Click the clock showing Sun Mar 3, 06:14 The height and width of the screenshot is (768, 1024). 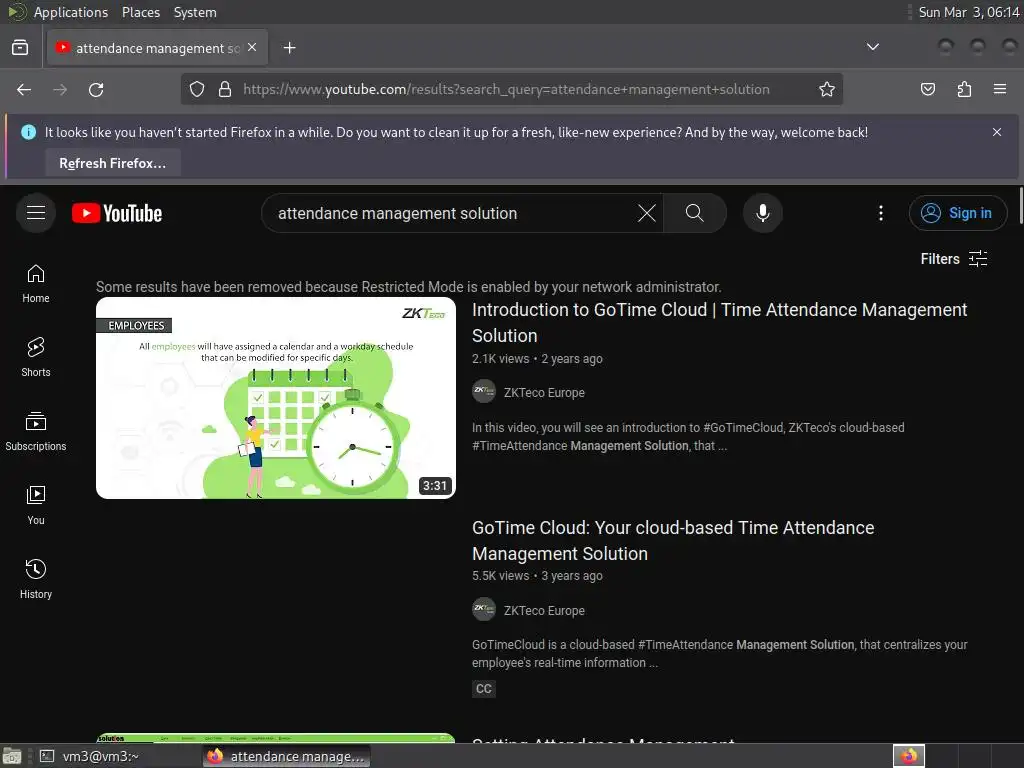(x=968, y=12)
